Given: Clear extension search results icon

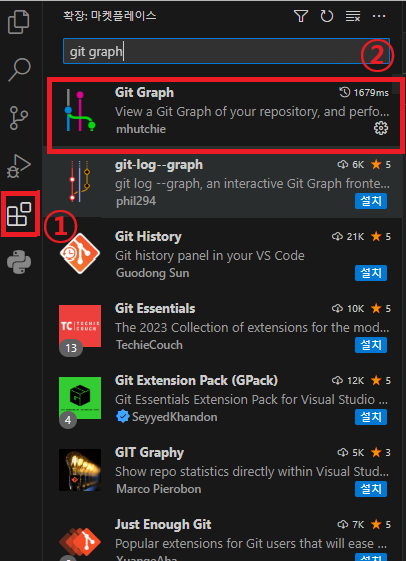Looking at the screenshot, I should (353, 16).
